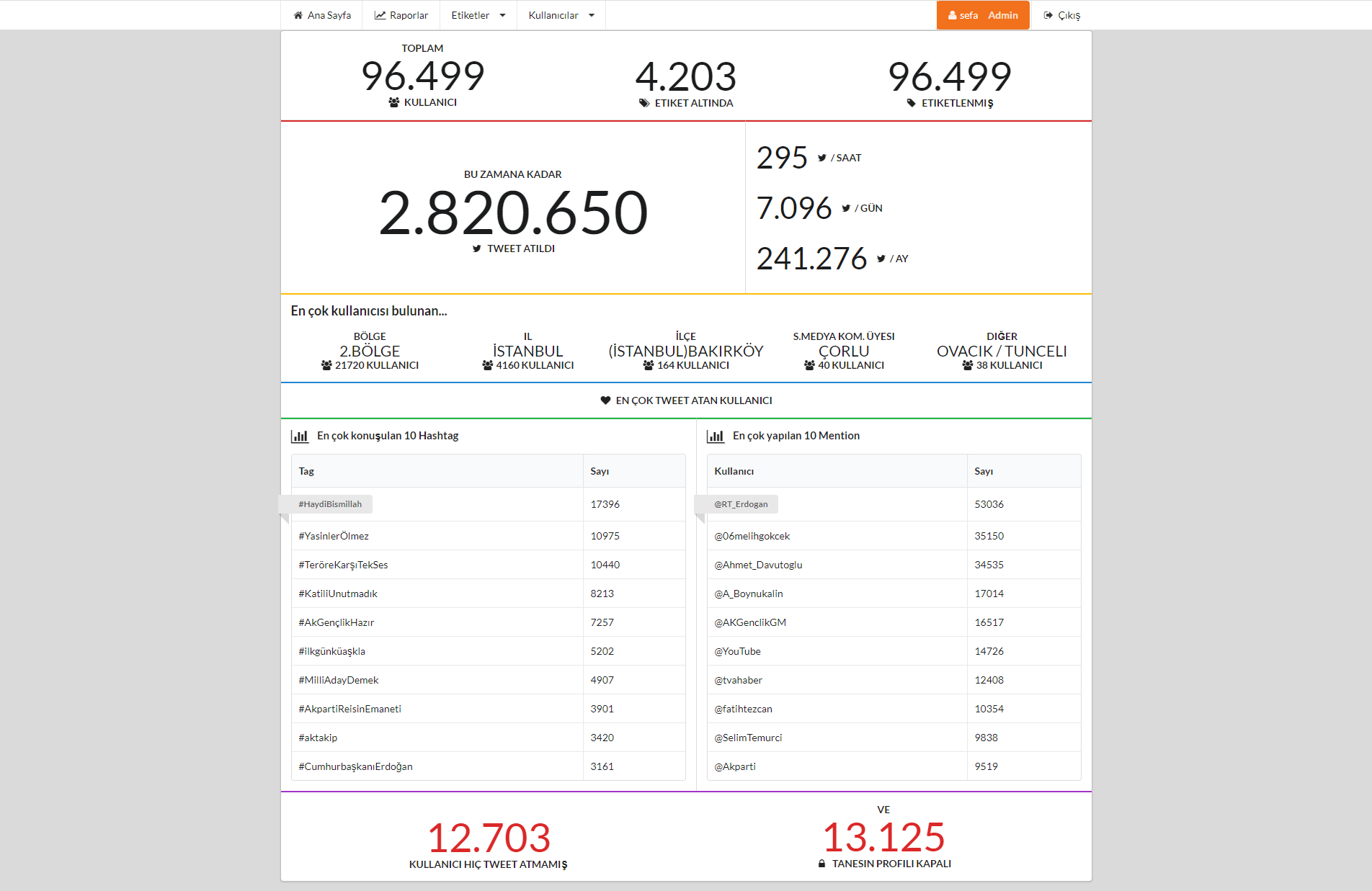
Task: Click the #AkGençlikHazır hashtag row
Action: [x=488, y=622]
